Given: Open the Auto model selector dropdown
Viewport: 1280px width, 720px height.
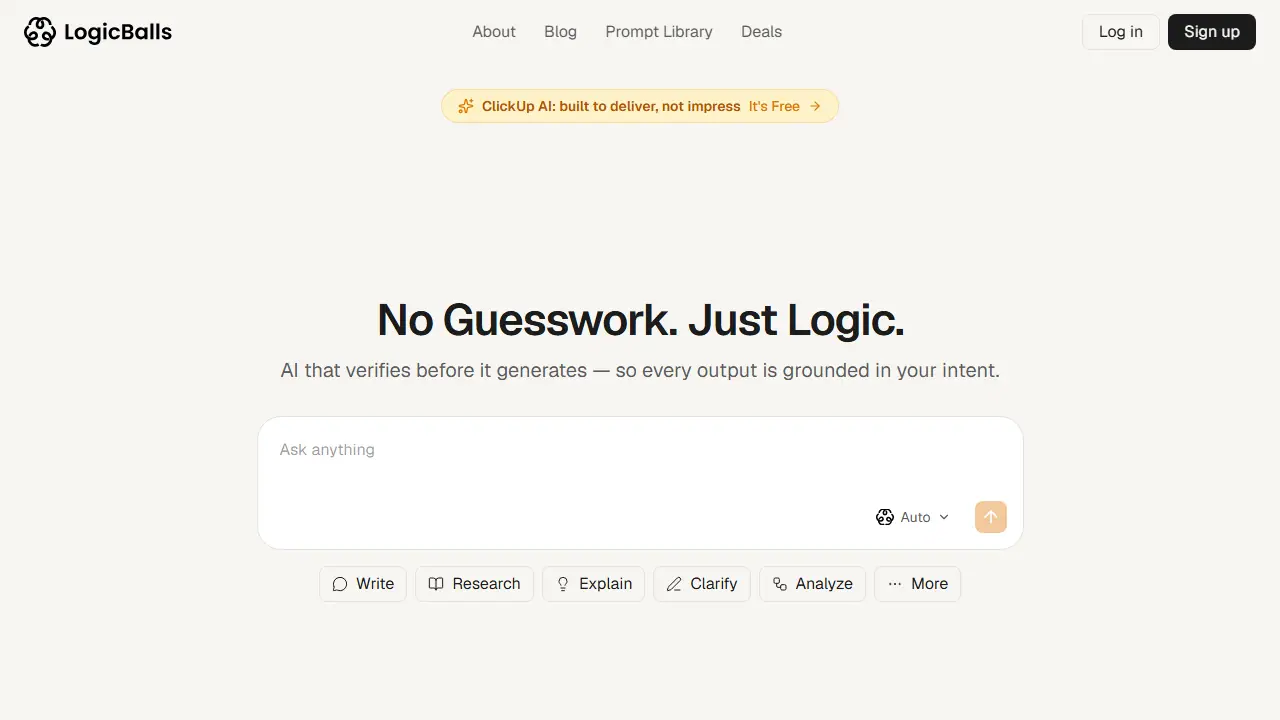Looking at the screenshot, I should (x=912, y=517).
